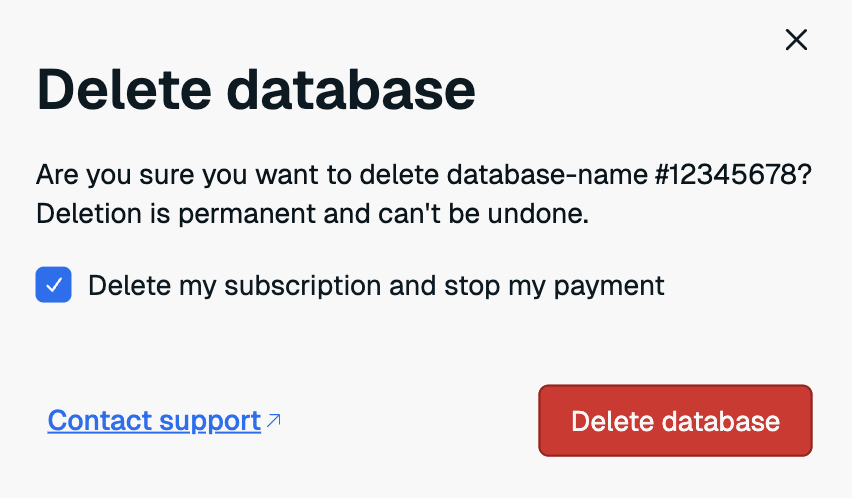The image size is (852, 498).
Task: Click the white checkmark in blue box
Action: pyautogui.click(x=54, y=285)
